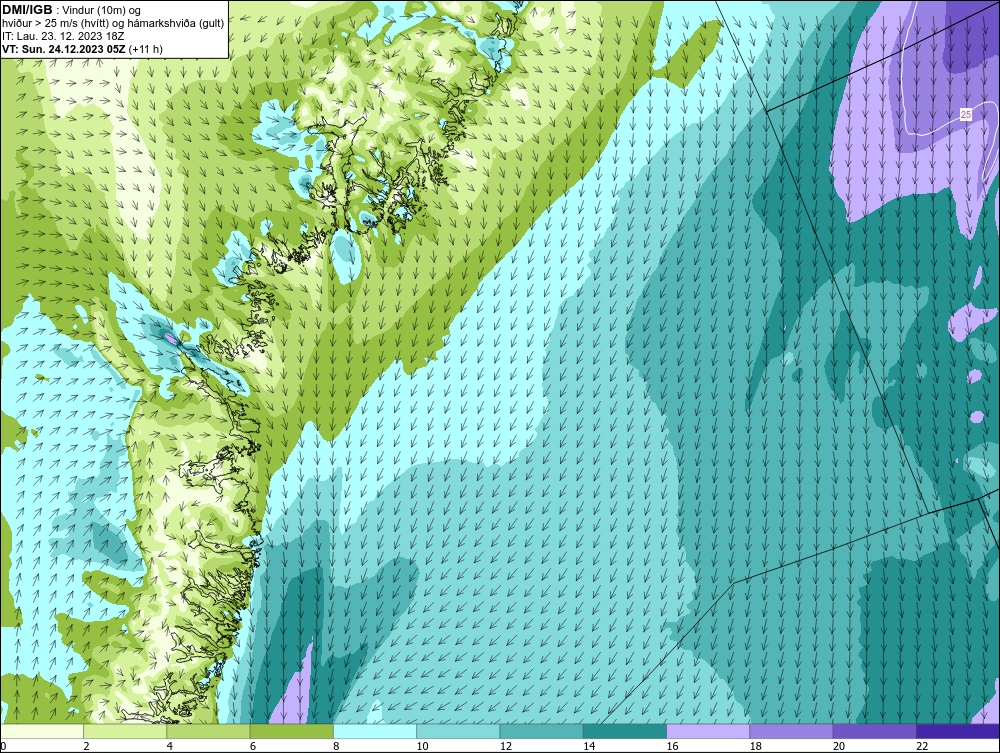Click the 4–6 m/s green legend swatch
Viewport: 1000px width, 753px height.
[209, 731]
